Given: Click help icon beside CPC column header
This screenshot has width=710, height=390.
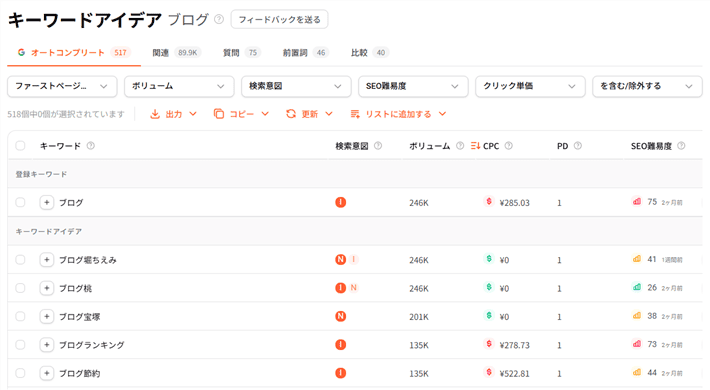Looking at the screenshot, I should point(509,146).
